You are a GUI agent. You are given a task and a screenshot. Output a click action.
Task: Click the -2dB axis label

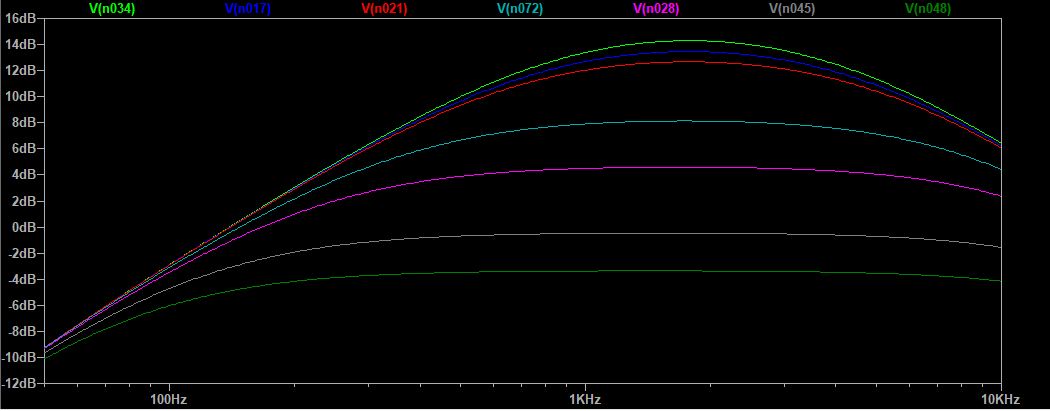(20, 253)
